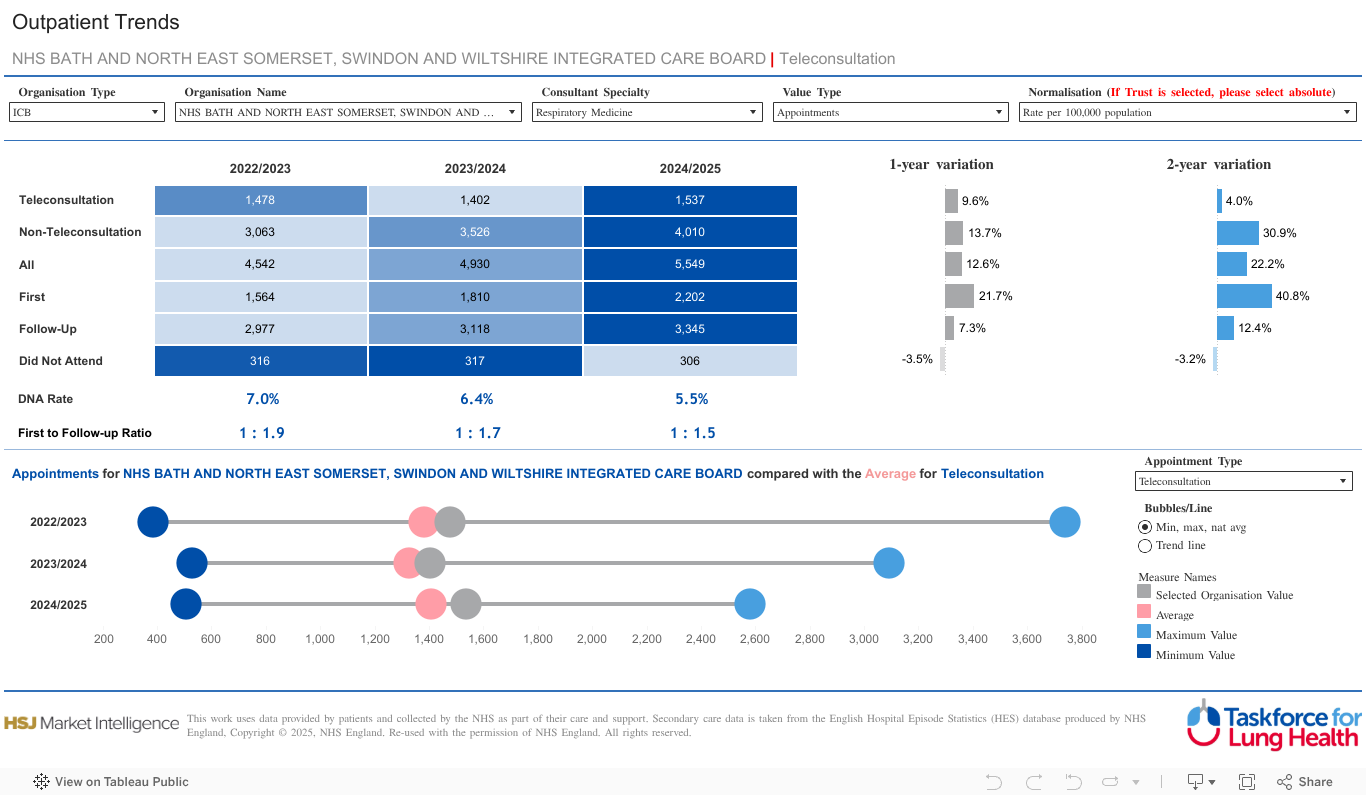The height and width of the screenshot is (795, 1366).
Task: Select the 'Trend line' radio option
Action: pos(1145,546)
